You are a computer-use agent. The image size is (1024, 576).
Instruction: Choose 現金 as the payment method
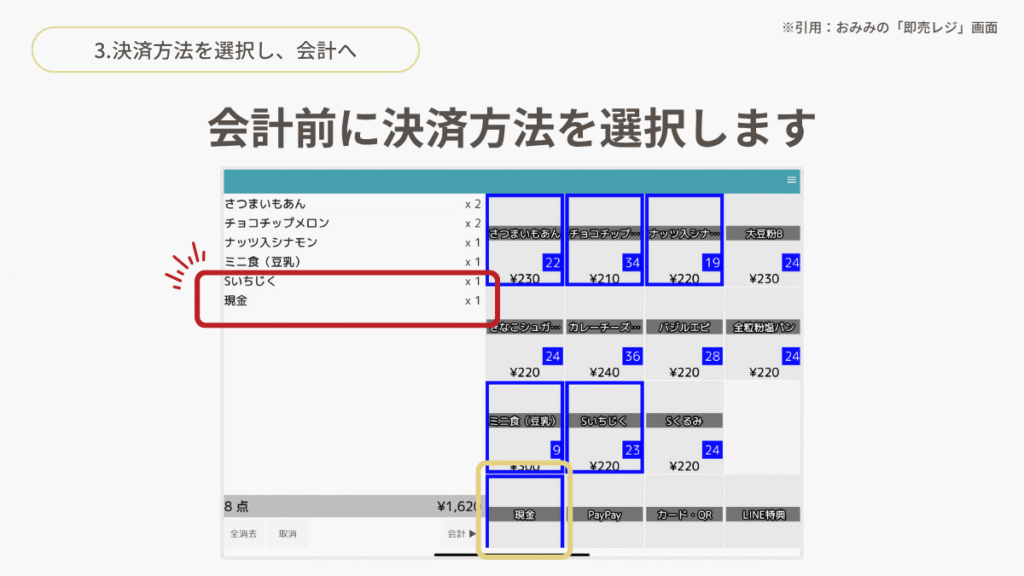click(524, 513)
